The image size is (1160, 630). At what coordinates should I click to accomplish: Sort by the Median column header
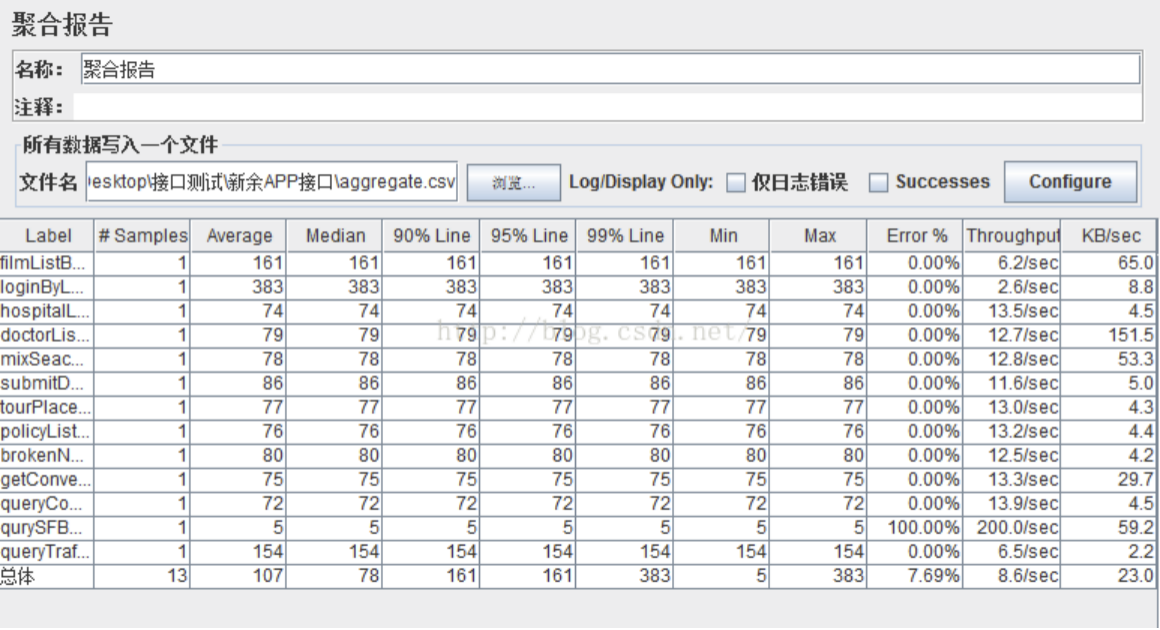click(334, 236)
